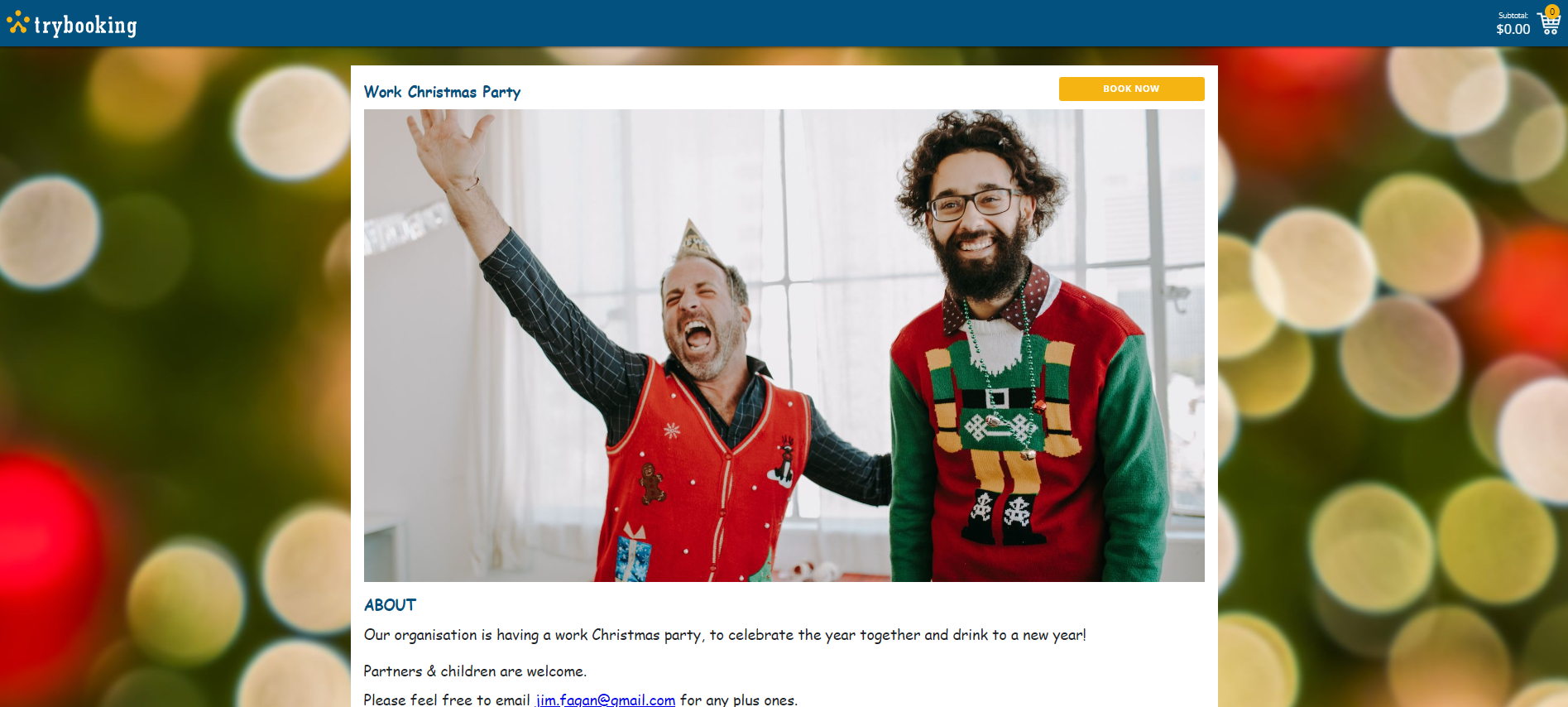Screen dimensions: 1568x707
Task: Click the 'Please feel free to email' text
Action: pos(447,700)
